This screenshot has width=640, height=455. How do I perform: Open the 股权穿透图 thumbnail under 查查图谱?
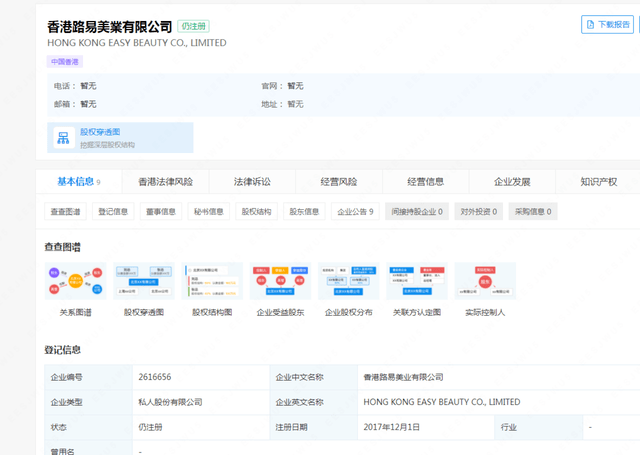point(144,281)
